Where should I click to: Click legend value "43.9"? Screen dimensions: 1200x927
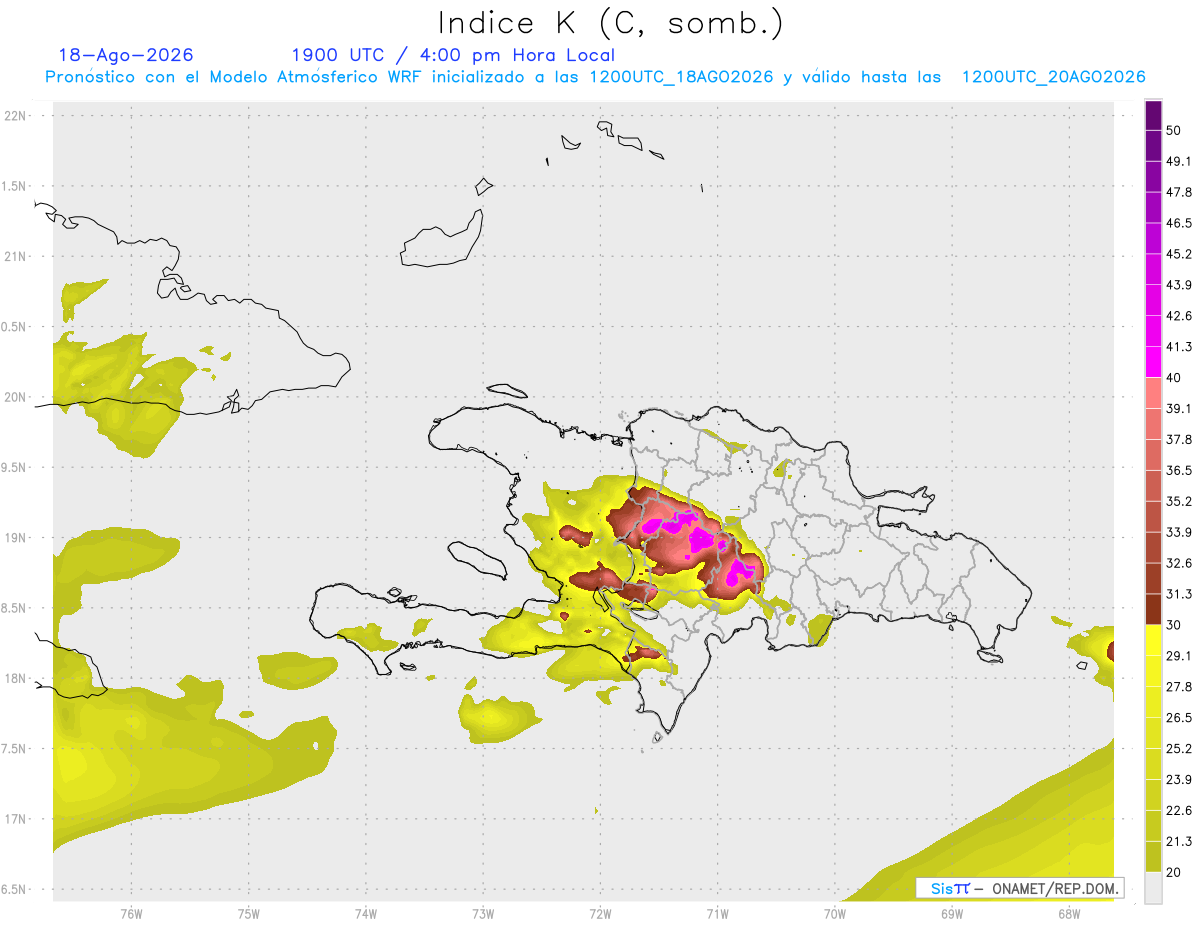point(1178,285)
